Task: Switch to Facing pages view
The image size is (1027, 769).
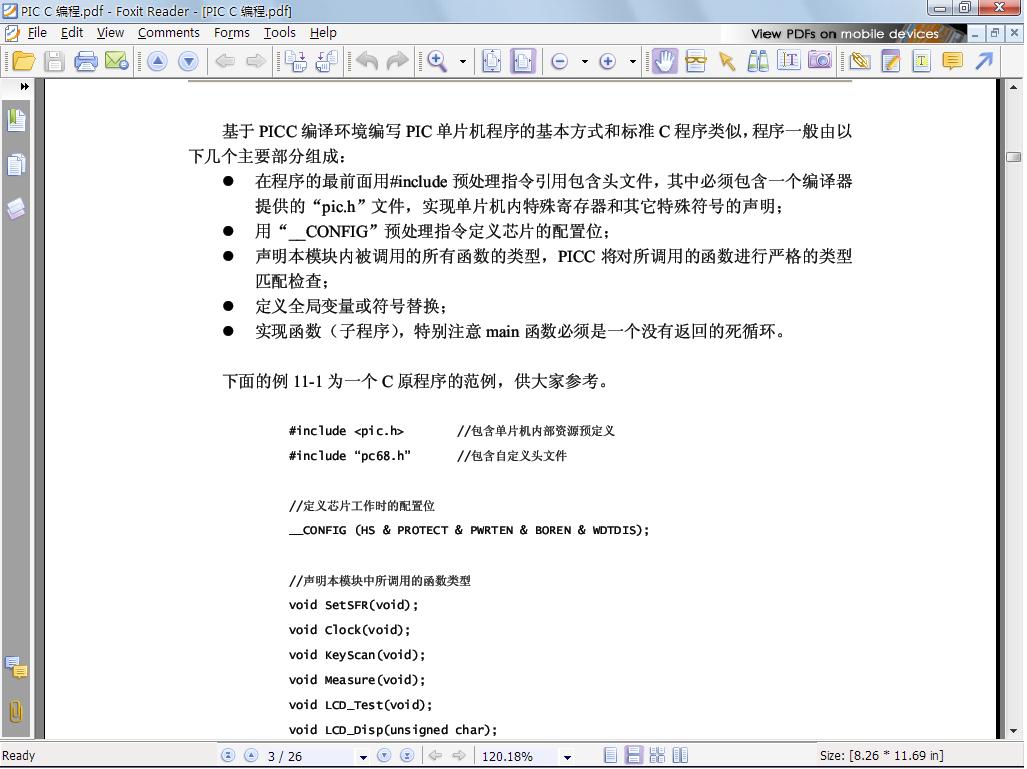Action: 681,755
